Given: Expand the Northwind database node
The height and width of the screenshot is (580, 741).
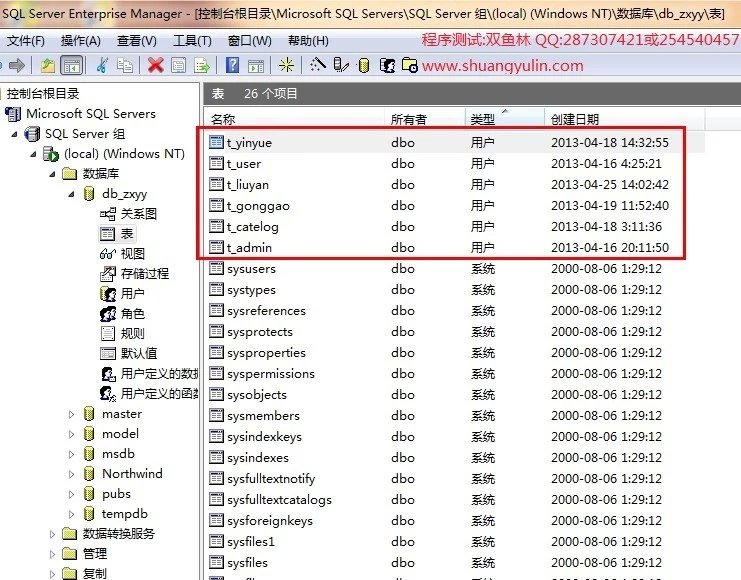Looking at the screenshot, I should point(71,474).
